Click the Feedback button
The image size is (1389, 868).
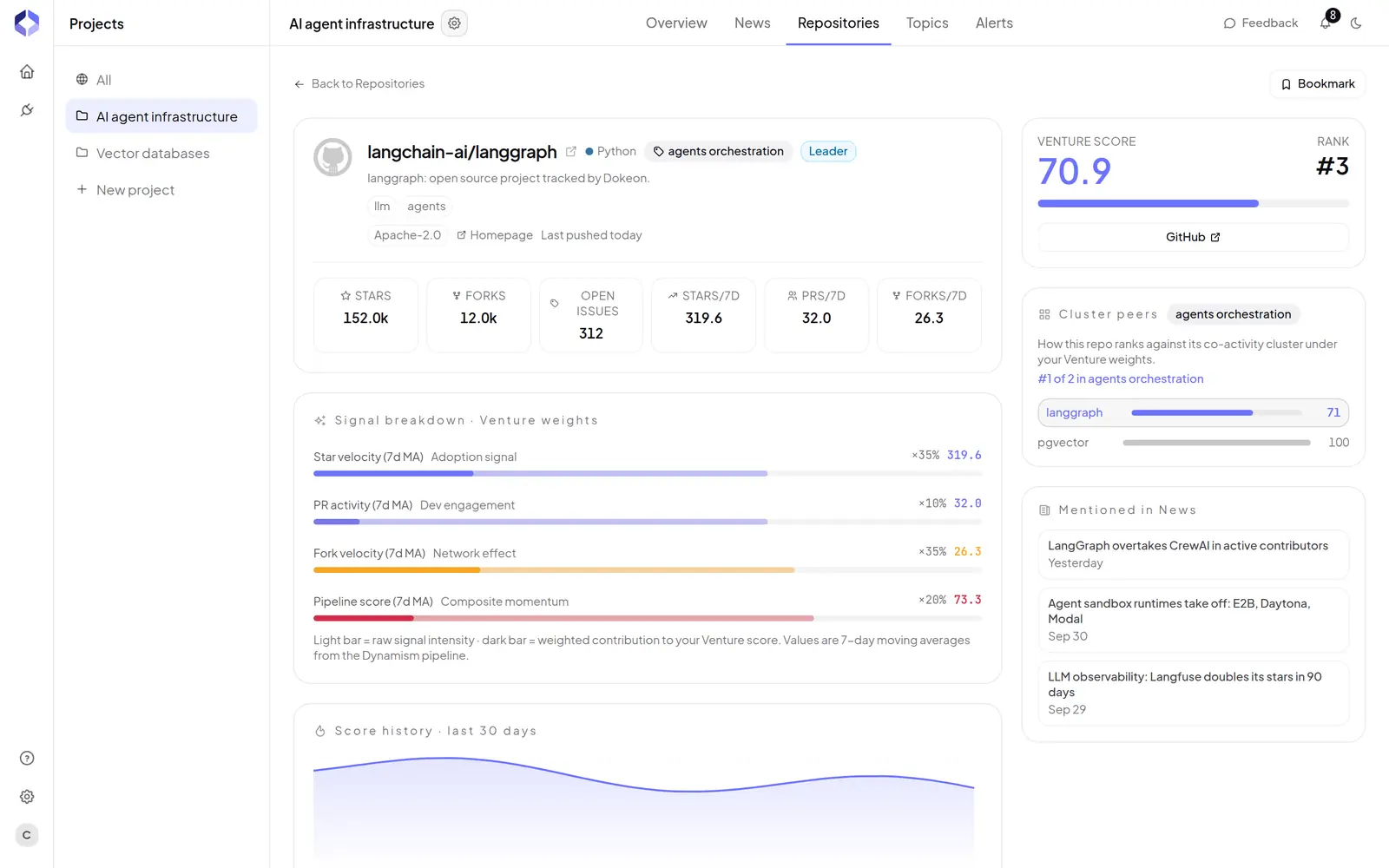[1261, 23]
